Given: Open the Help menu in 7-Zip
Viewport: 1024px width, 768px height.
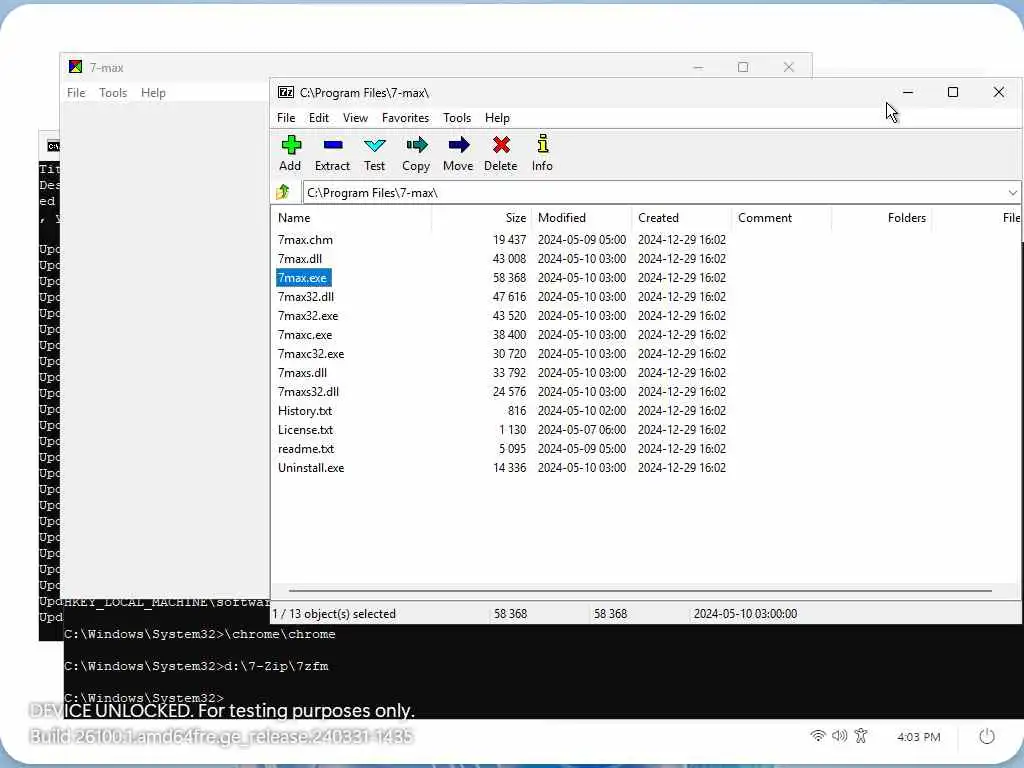Looking at the screenshot, I should (497, 118).
